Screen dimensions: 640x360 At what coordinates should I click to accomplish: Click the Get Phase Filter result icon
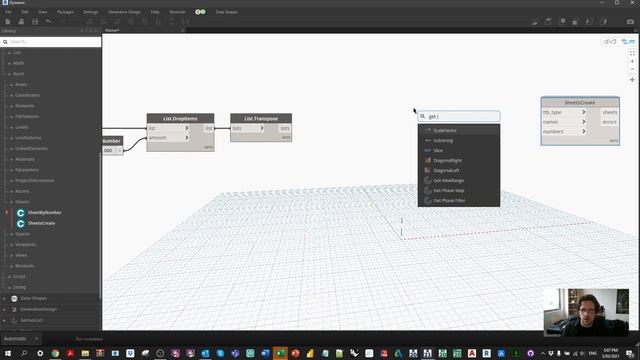428,200
